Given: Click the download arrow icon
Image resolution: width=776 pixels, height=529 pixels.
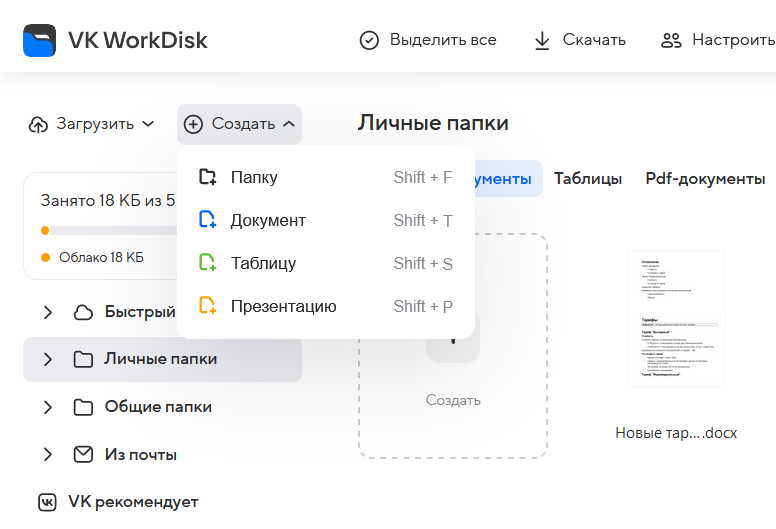Looking at the screenshot, I should pyautogui.click(x=542, y=40).
